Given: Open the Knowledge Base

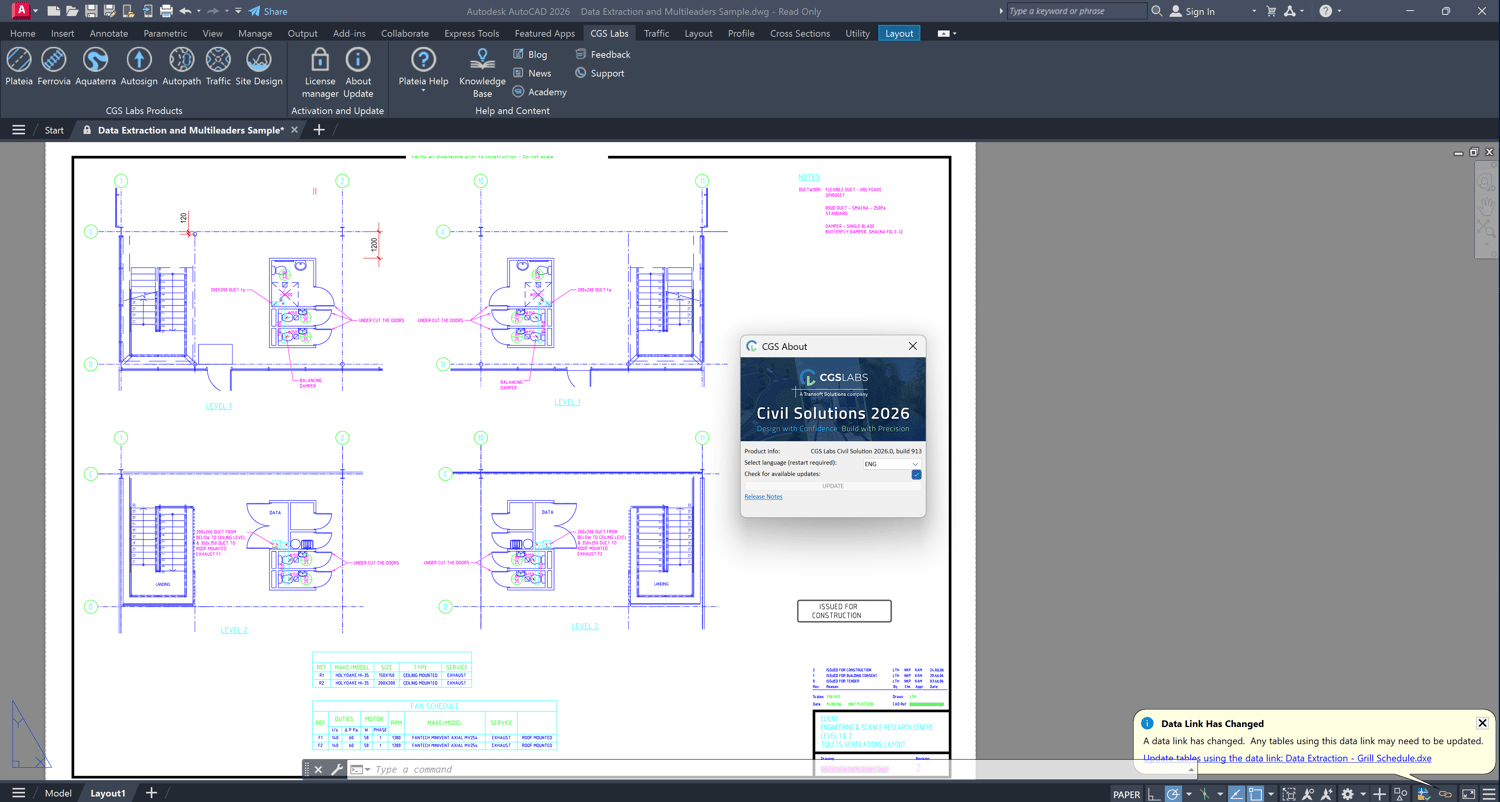Looking at the screenshot, I should point(482,73).
